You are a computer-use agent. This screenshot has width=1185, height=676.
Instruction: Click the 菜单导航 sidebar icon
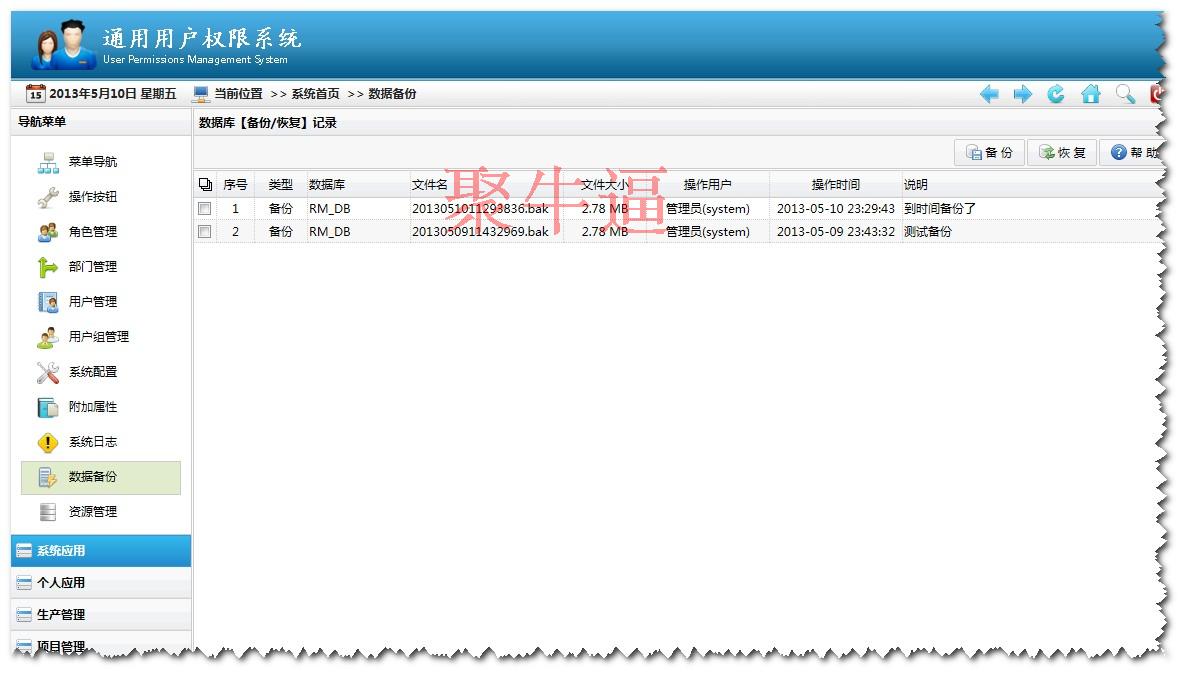point(48,162)
